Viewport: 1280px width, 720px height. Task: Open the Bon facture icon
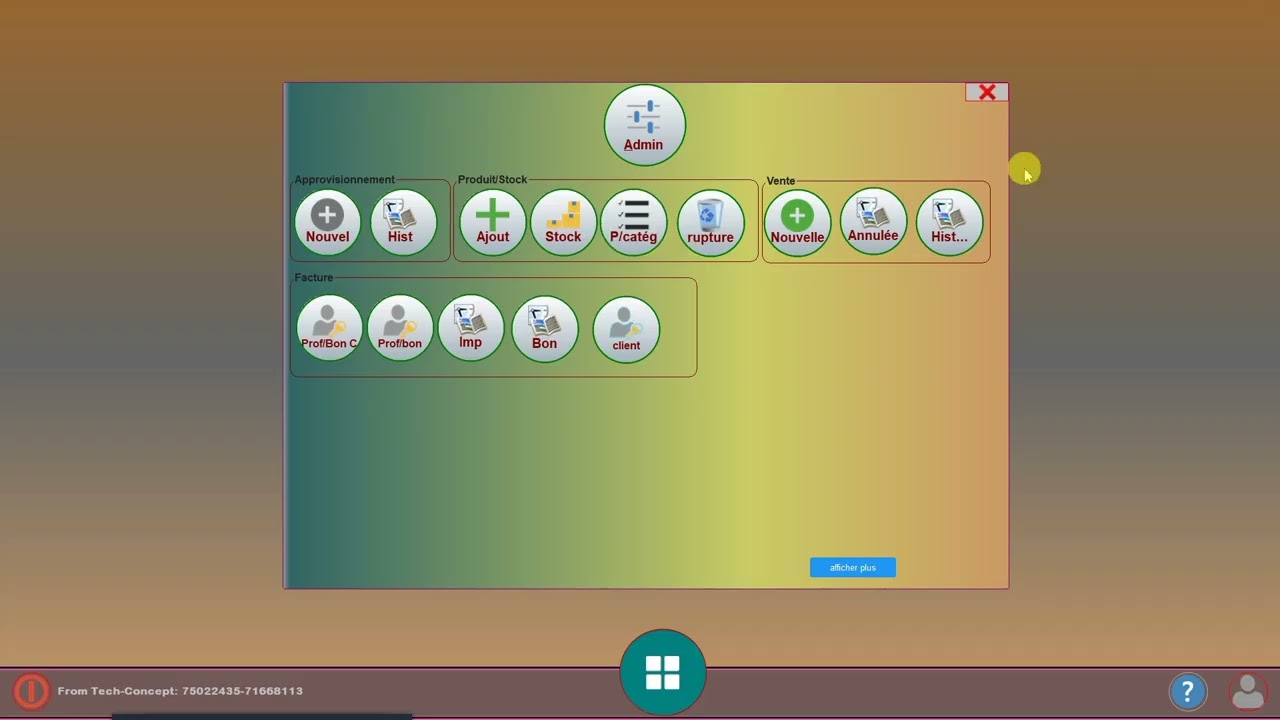545,328
